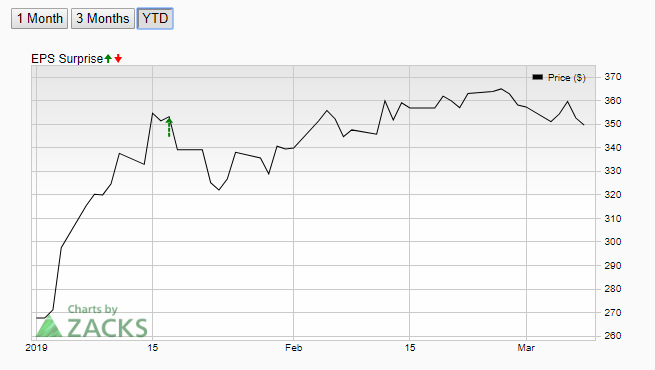Click the price line's highest peak in late February
The image size is (655, 370).
[501, 89]
